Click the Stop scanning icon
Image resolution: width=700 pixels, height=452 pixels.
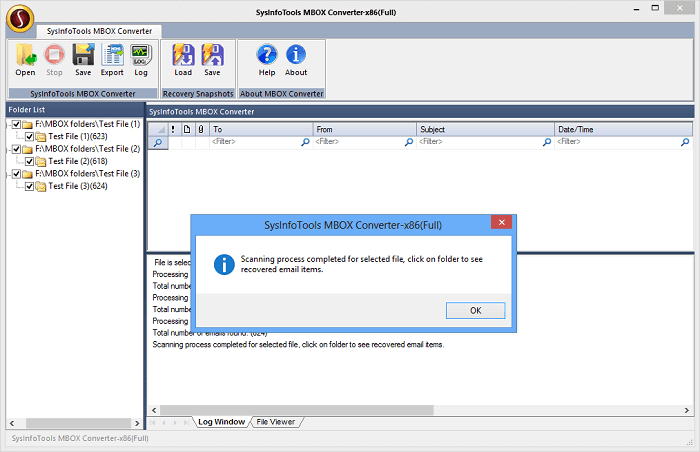pos(54,60)
